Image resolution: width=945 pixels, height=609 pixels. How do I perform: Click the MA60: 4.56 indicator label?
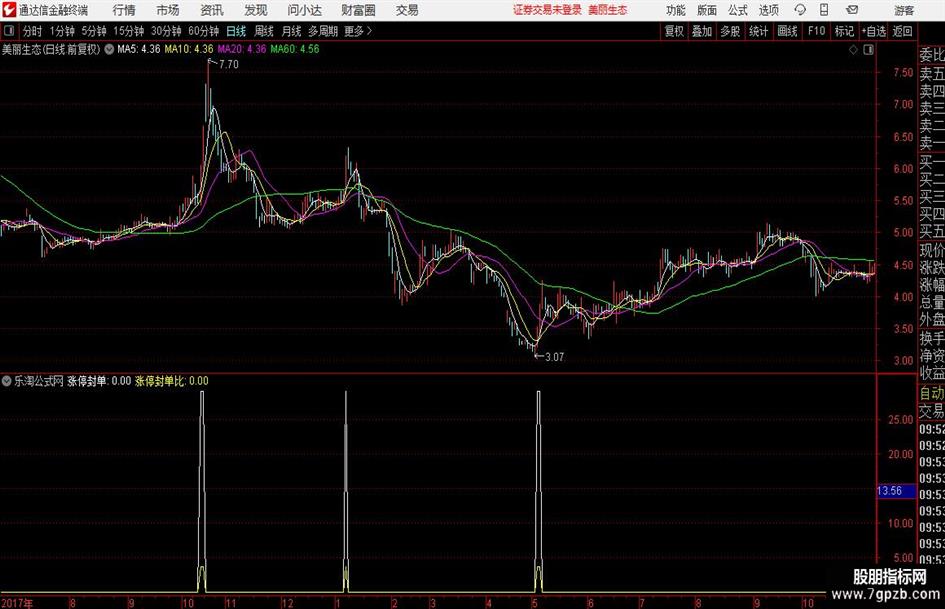coord(295,49)
